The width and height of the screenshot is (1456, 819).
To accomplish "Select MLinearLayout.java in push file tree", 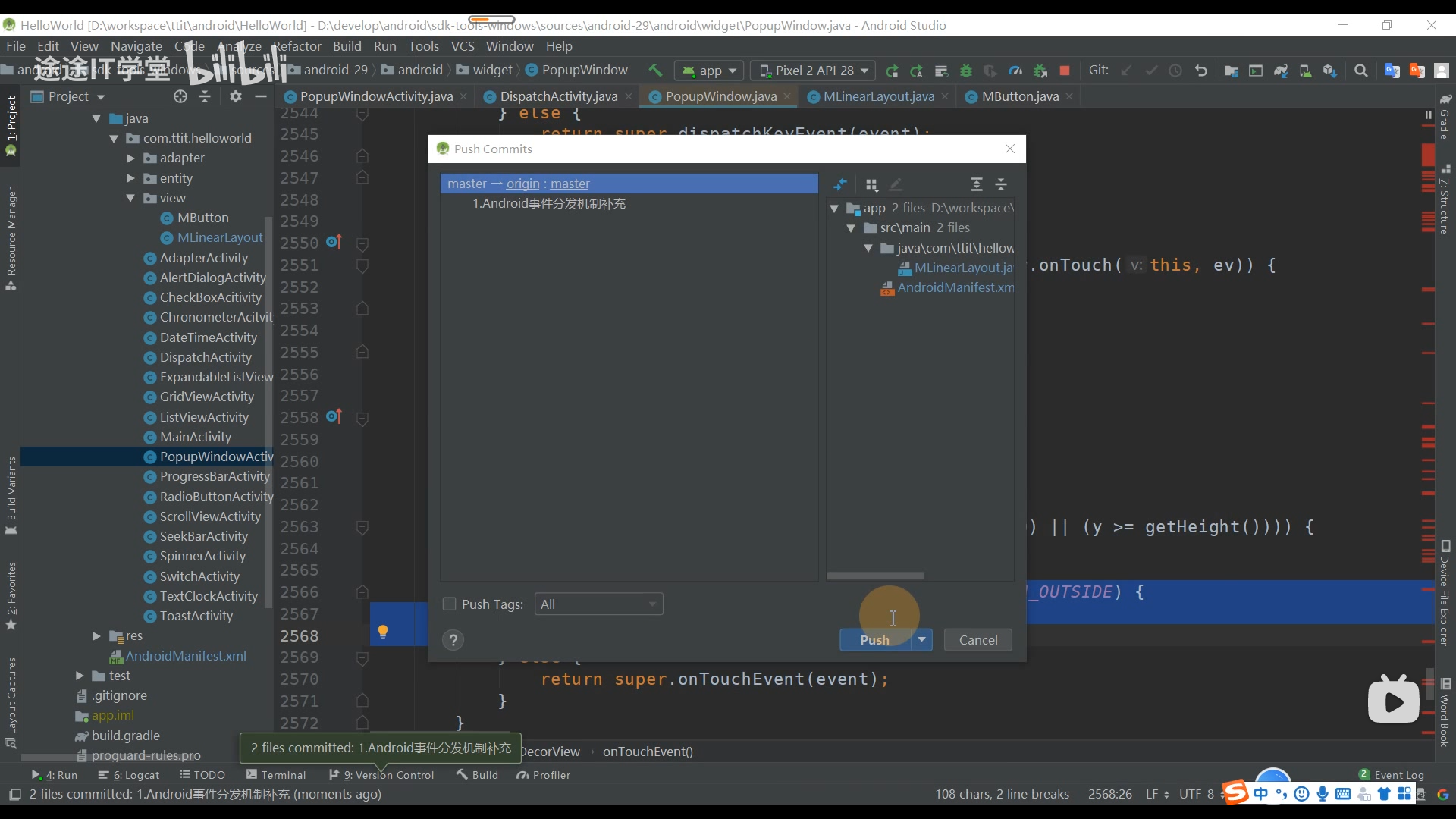I will 955,268.
